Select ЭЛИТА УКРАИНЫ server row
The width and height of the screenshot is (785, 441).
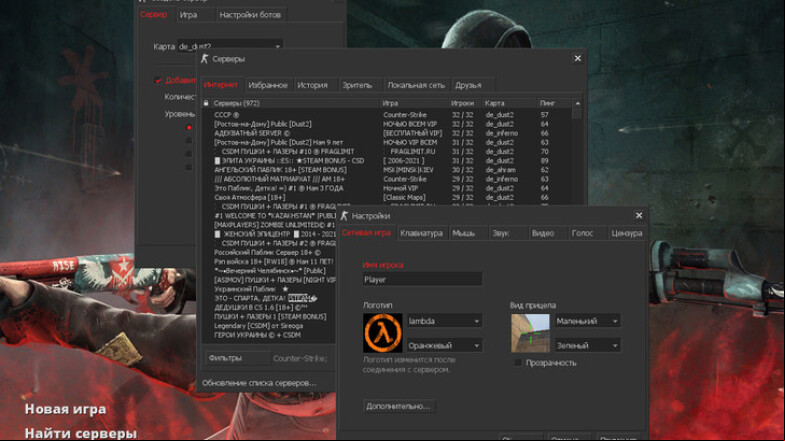[x=386, y=161]
